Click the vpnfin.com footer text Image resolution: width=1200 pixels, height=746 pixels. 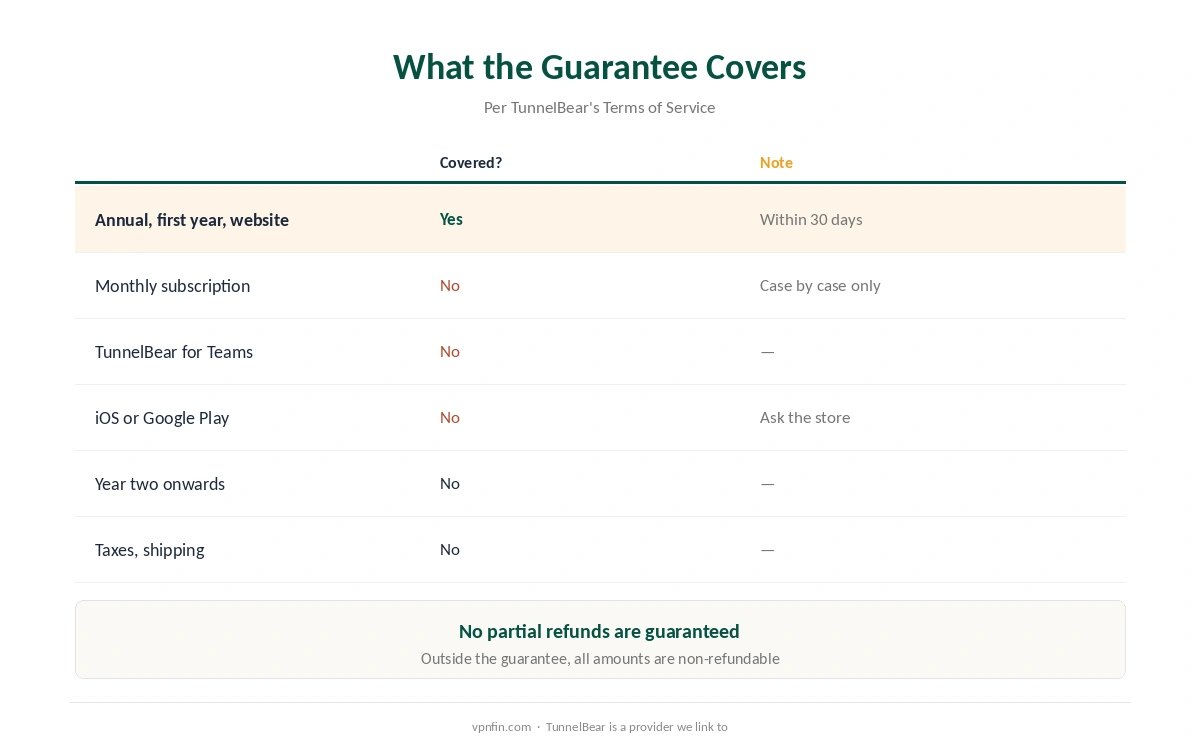501,727
